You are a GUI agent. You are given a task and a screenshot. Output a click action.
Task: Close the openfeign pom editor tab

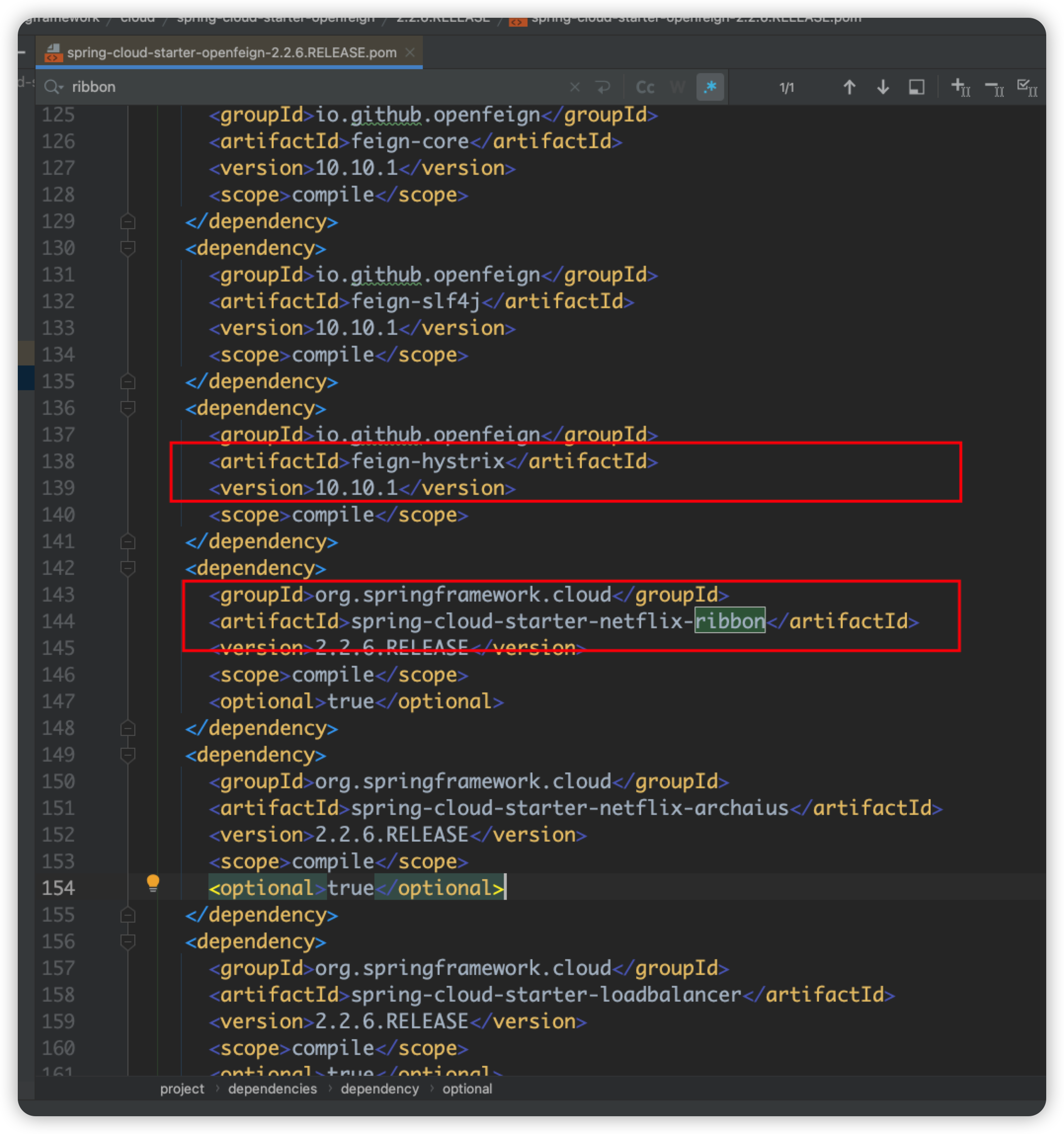(409, 52)
